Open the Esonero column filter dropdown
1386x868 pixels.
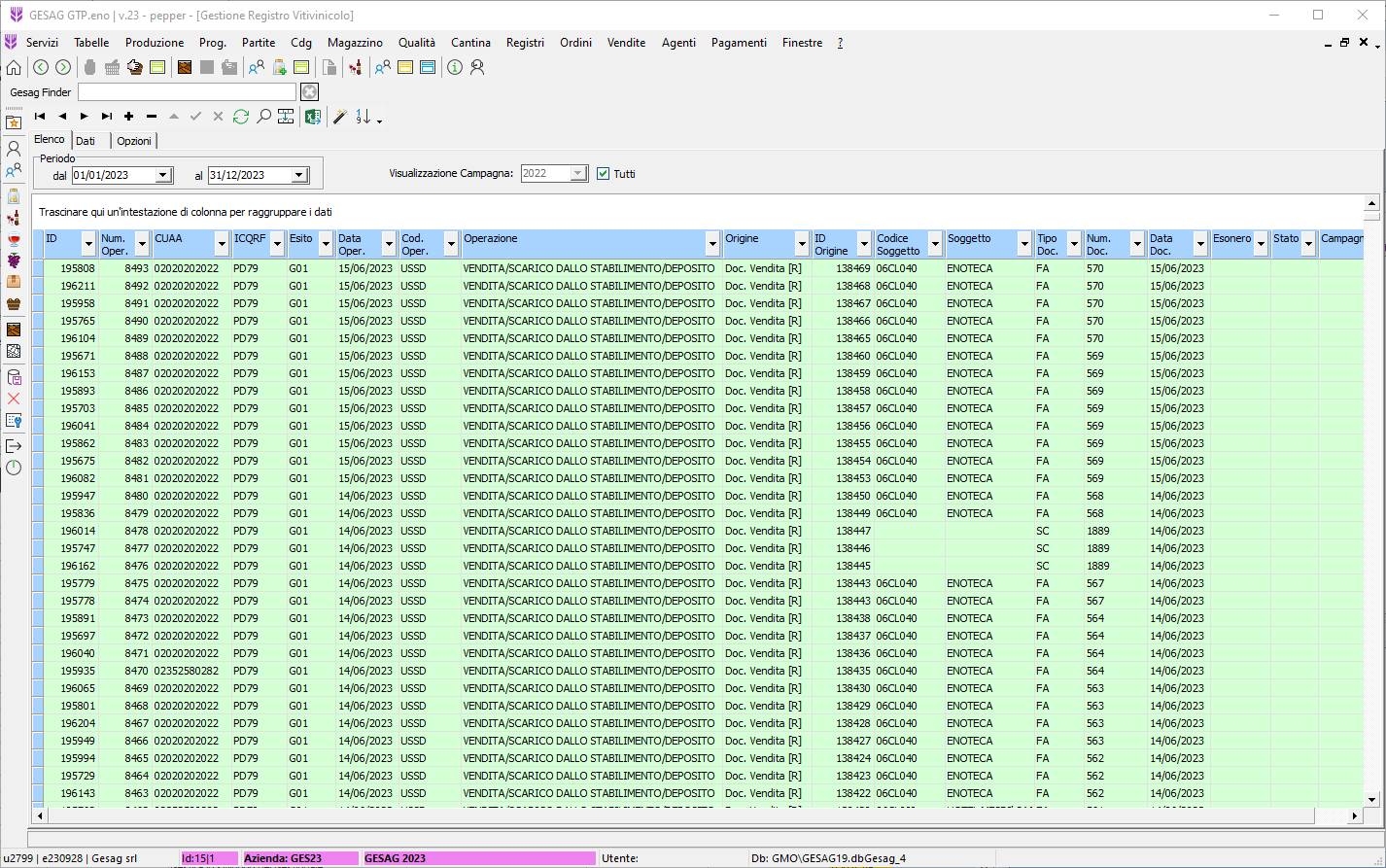click(x=1261, y=244)
